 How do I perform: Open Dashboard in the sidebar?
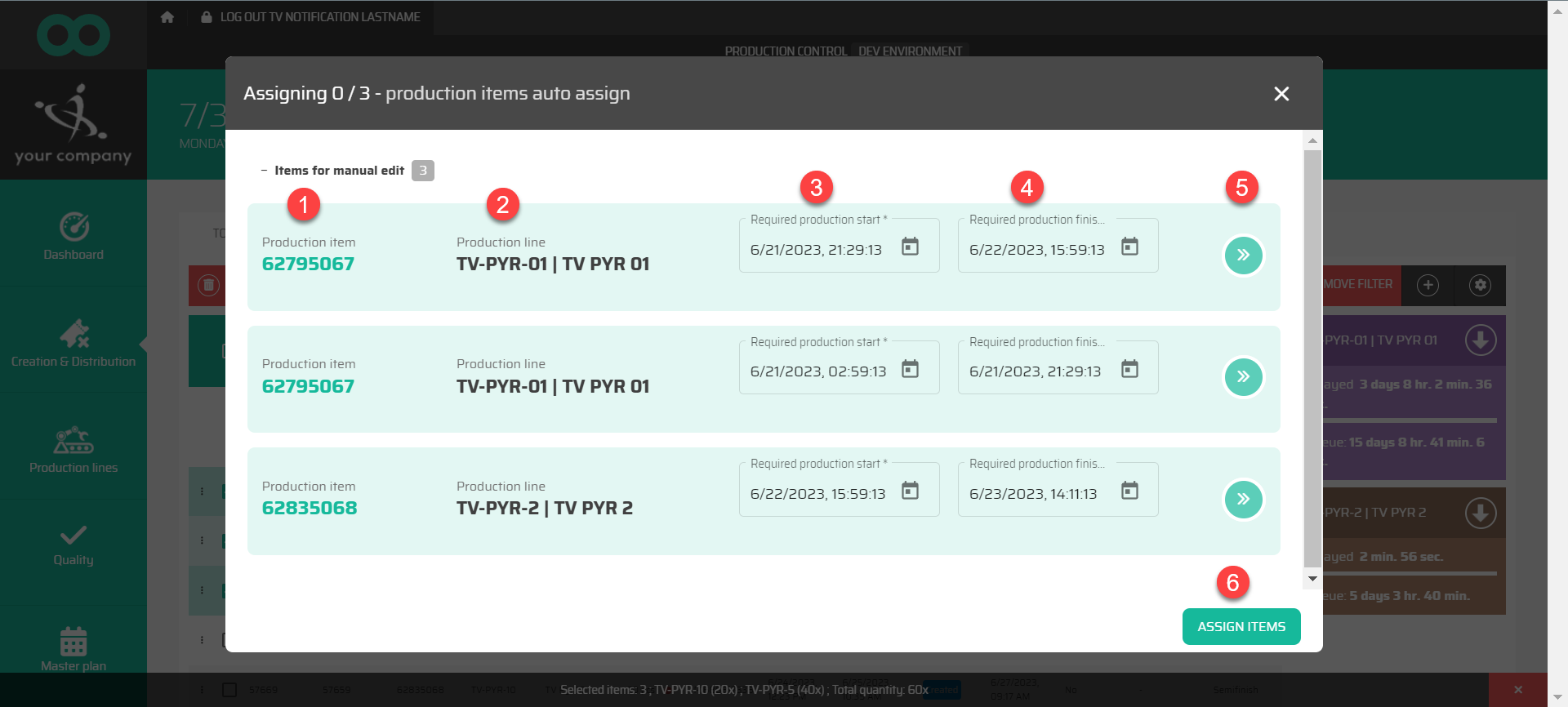[x=73, y=237]
